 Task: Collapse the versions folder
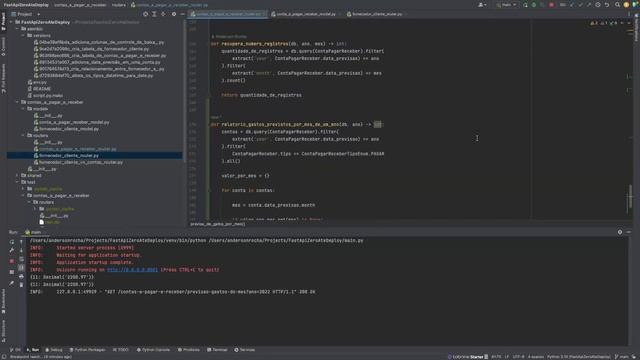(23, 36)
